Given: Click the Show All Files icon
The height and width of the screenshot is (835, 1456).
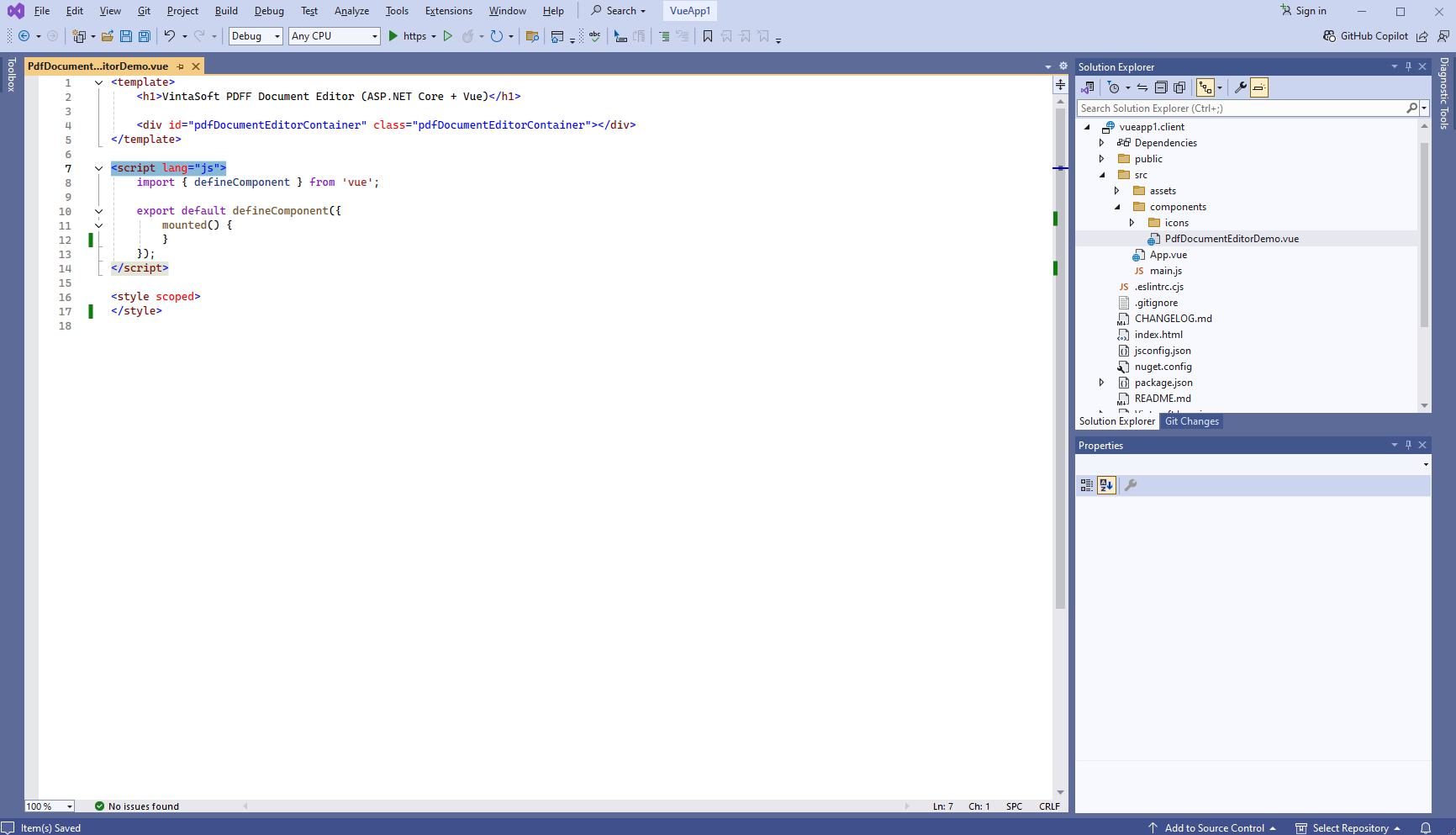Looking at the screenshot, I should coord(1179,87).
